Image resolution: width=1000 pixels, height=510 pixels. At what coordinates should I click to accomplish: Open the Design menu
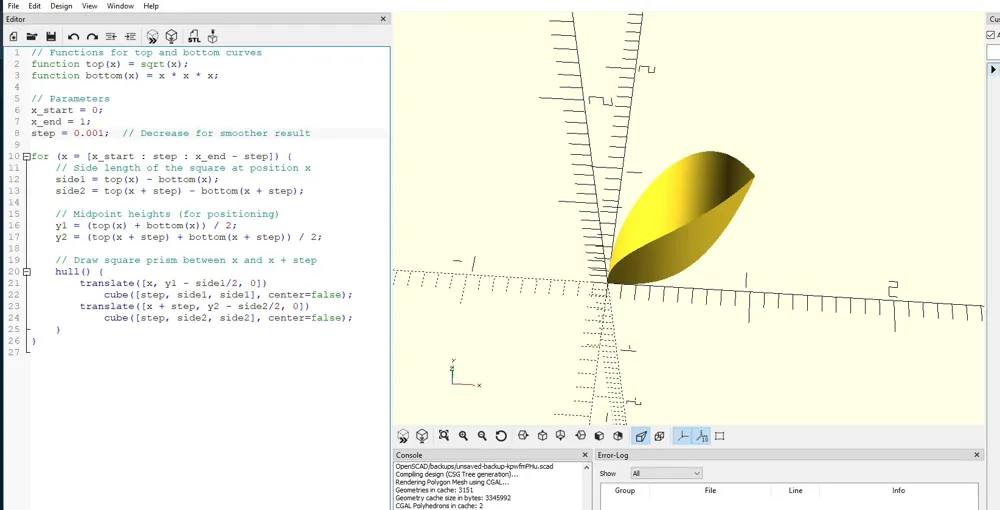click(61, 6)
